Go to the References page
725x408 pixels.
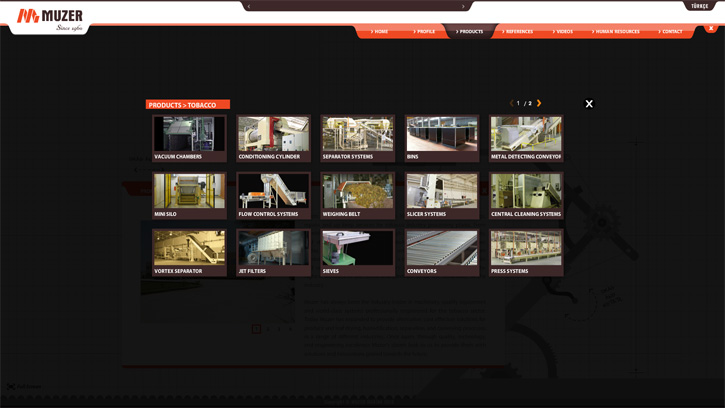(518, 32)
